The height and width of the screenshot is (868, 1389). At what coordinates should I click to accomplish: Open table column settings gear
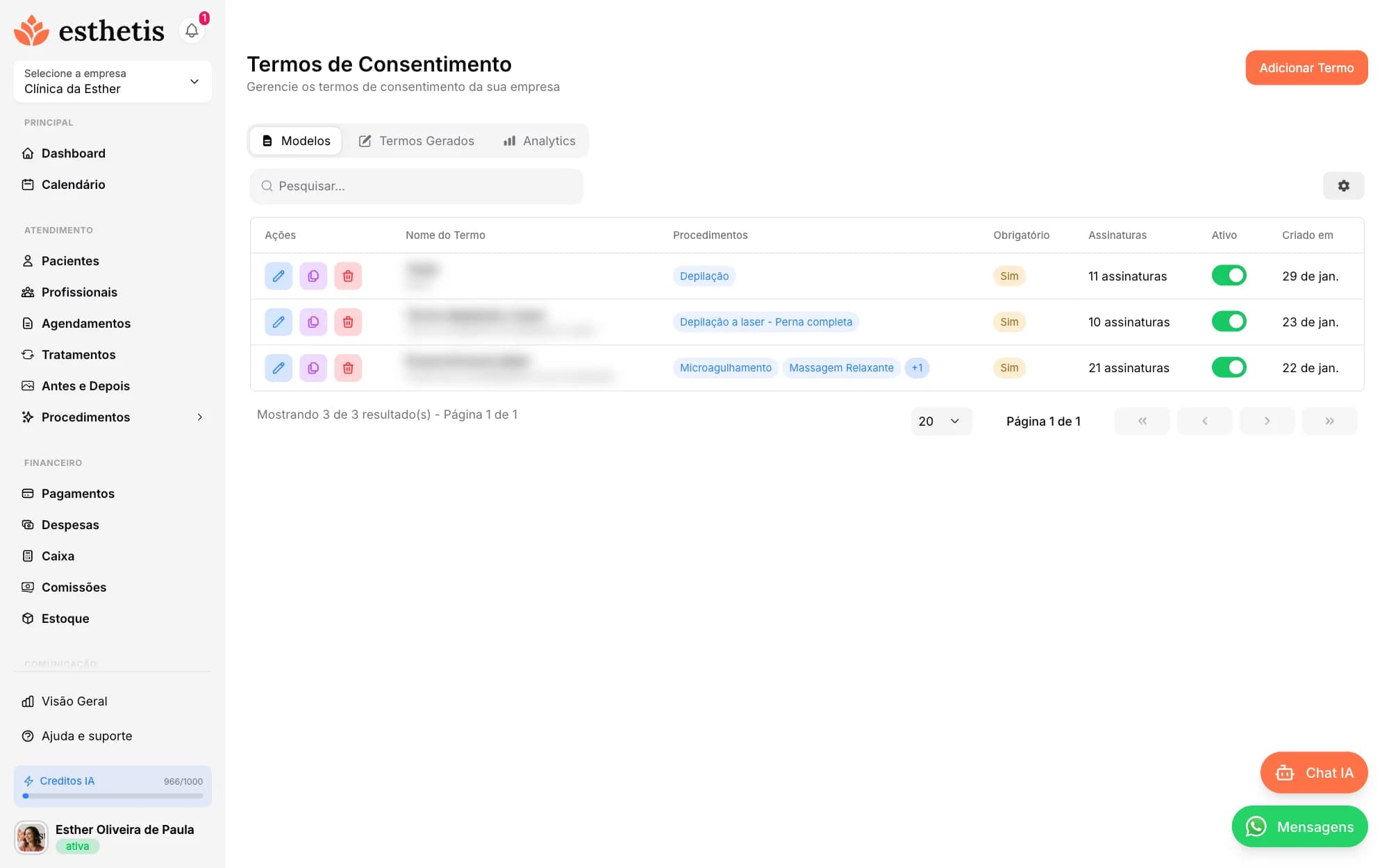click(x=1343, y=185)
